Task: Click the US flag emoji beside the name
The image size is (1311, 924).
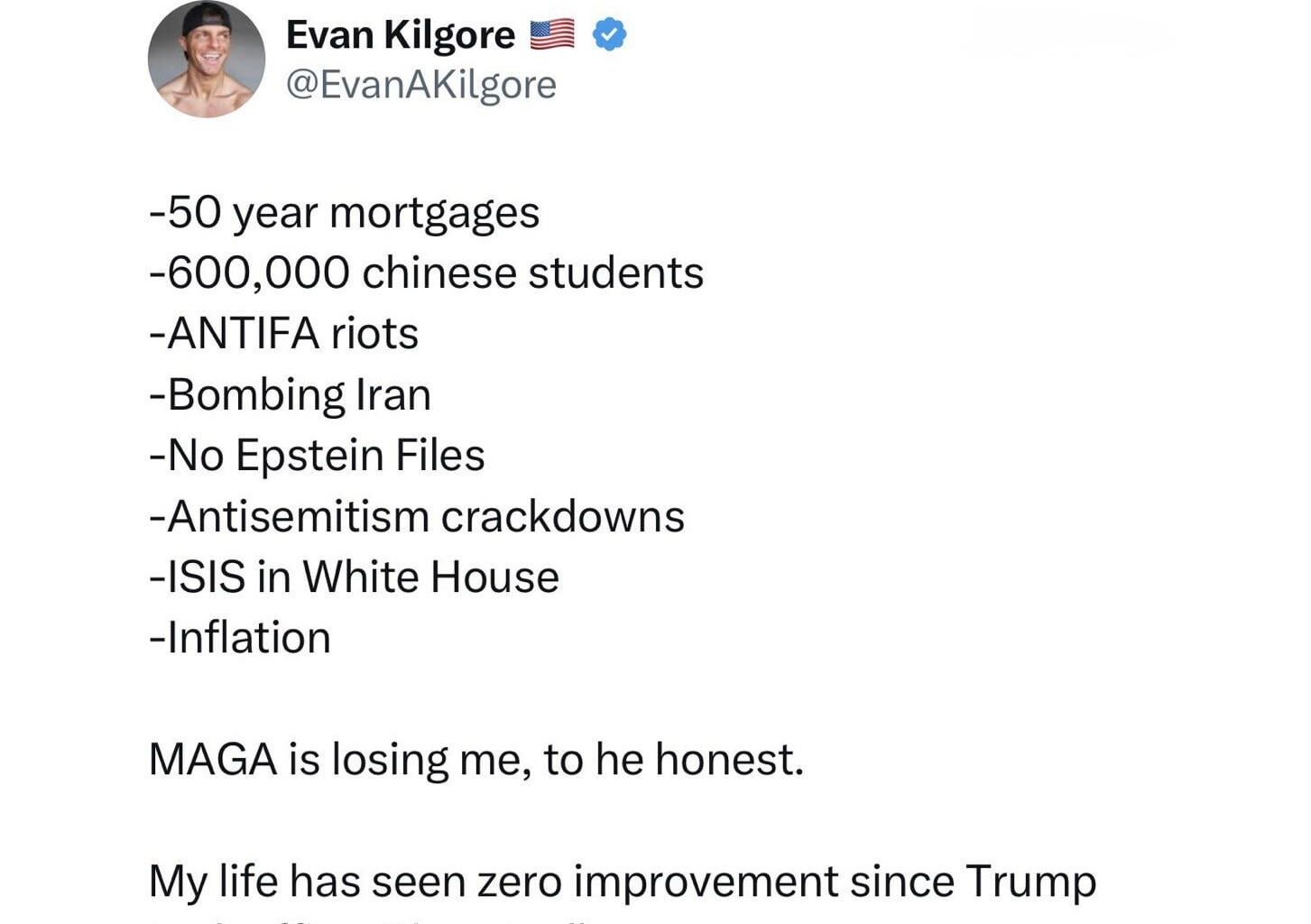Action: [552, 34]
